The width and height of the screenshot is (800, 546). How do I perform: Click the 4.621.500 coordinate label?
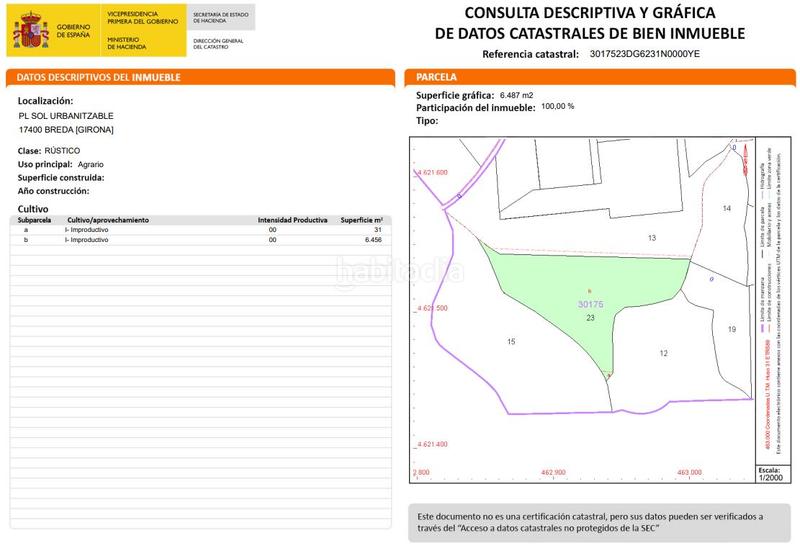point(433,308)
